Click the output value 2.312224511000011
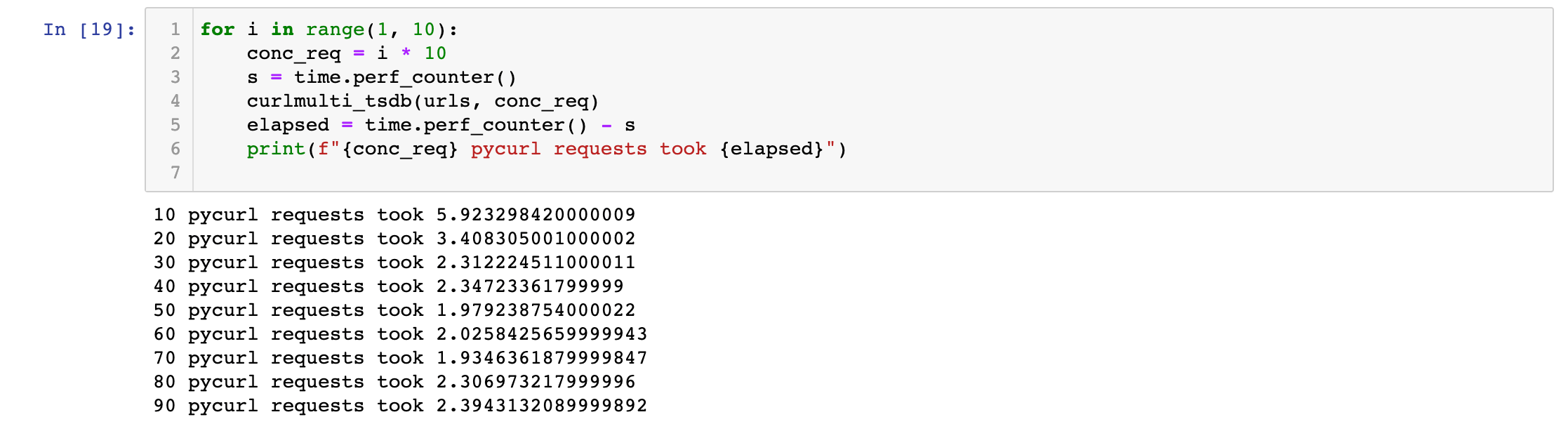This screenshot has width=1568, height=431. tap(536, 263)
